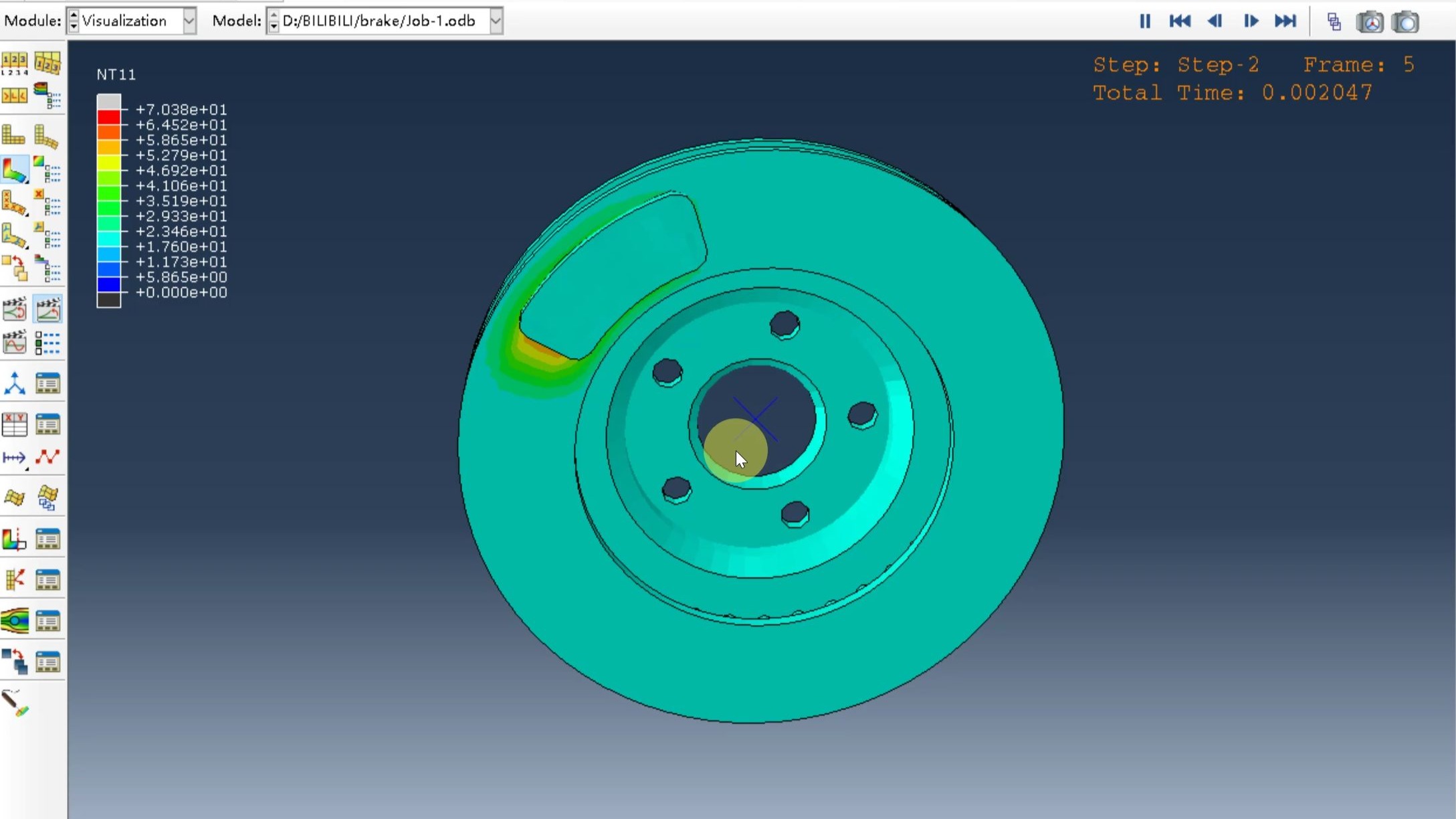
Task: Step to previous frame
Action: (1215, 21)
